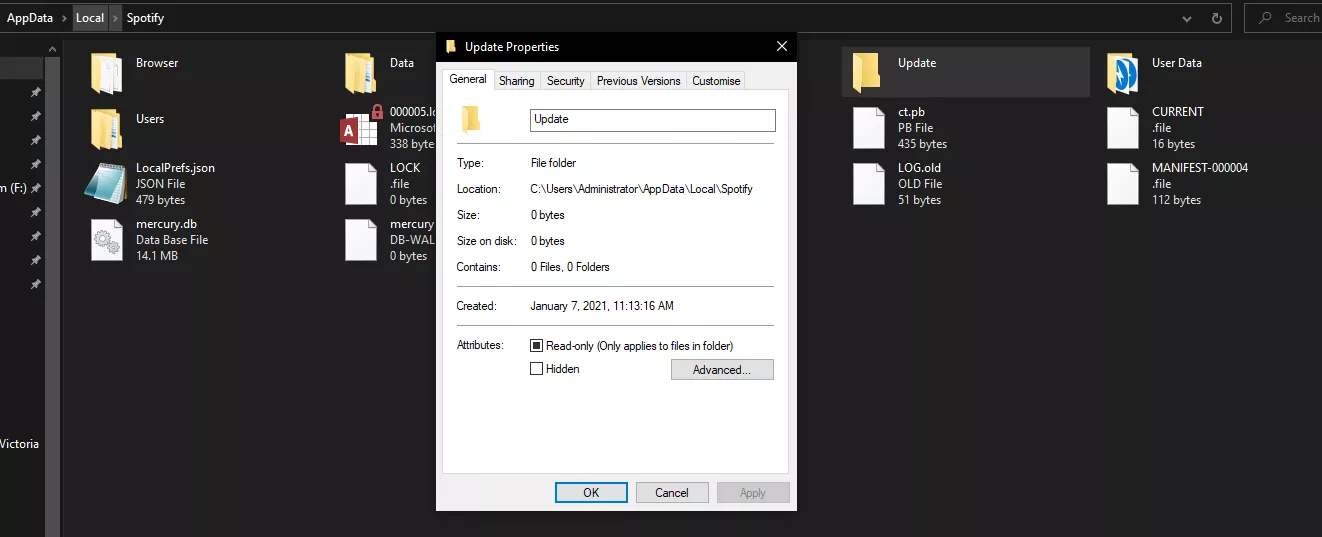1322x537 pixels.
Task: Expand the chevron after Local breadcrumb
Action: pyautogui.click(x=115, y=18)
